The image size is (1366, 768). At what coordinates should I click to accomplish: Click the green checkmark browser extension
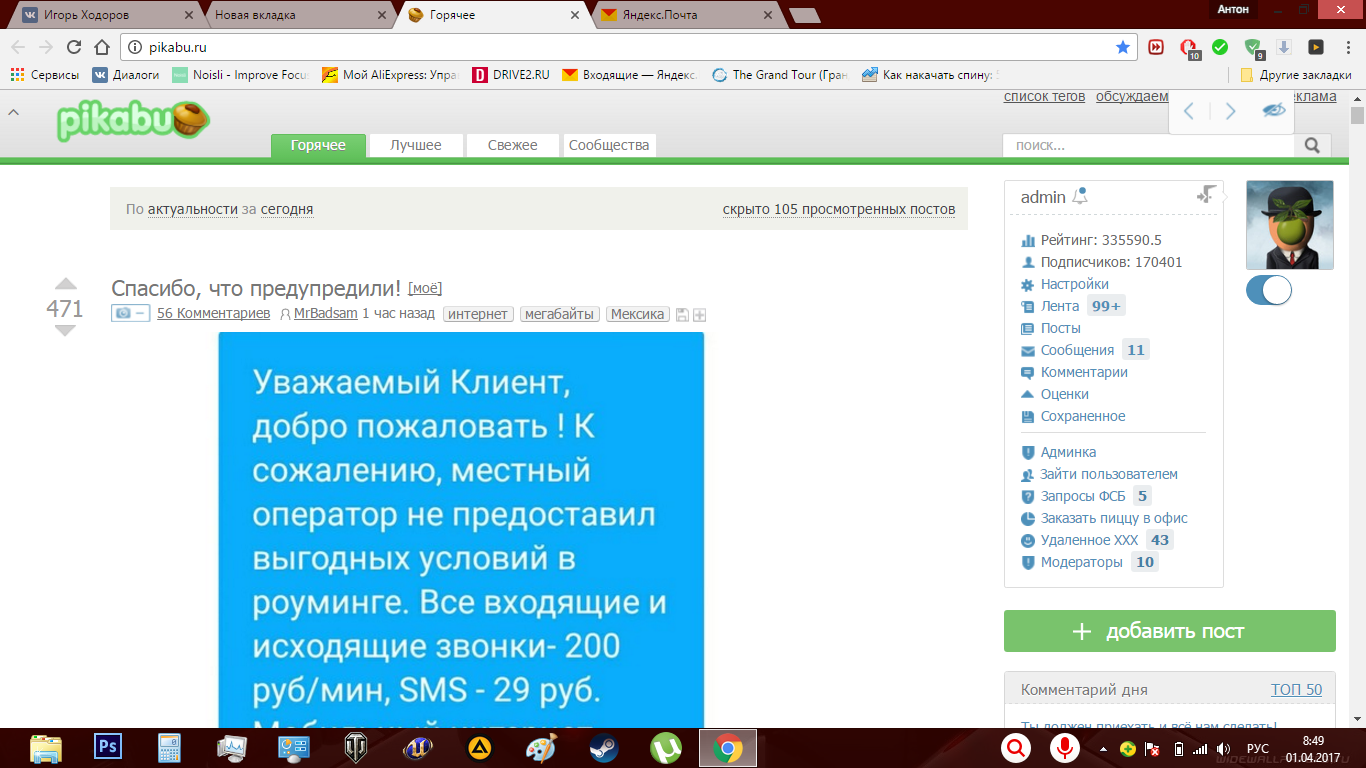(x=1220, y=47)
